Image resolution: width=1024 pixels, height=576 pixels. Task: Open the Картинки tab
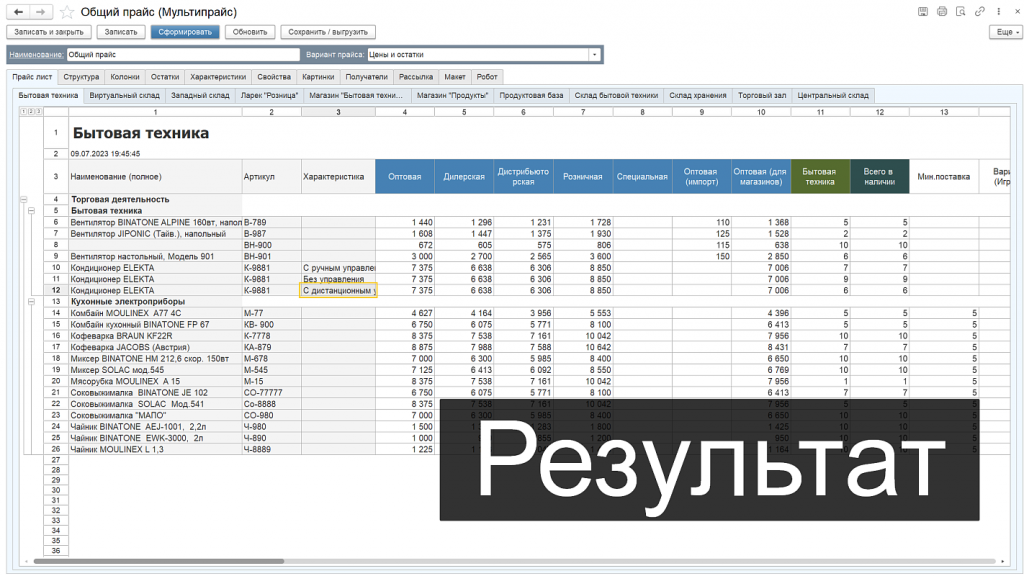click(x=318, y=77)
